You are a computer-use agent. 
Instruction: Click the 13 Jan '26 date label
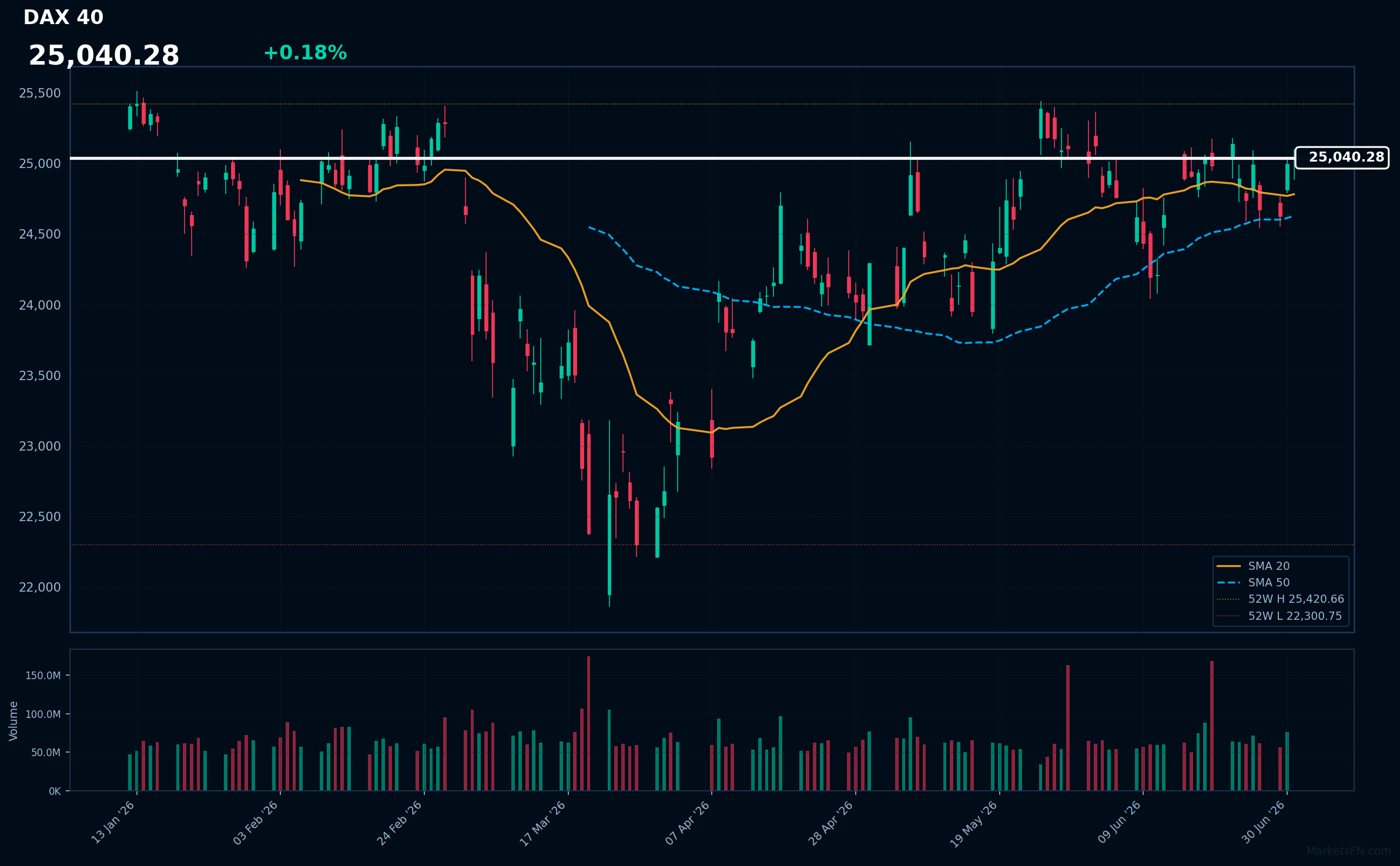pos(114,822)
